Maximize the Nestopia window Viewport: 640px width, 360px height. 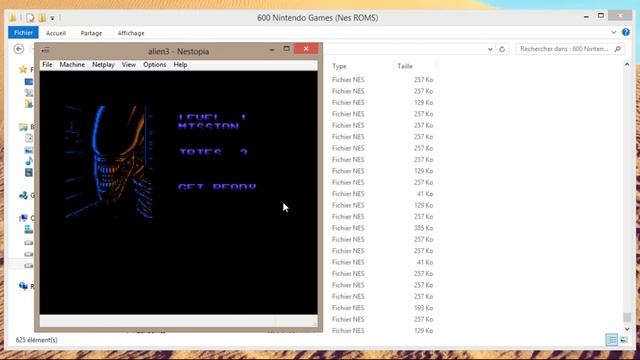(x=287, y=49)
